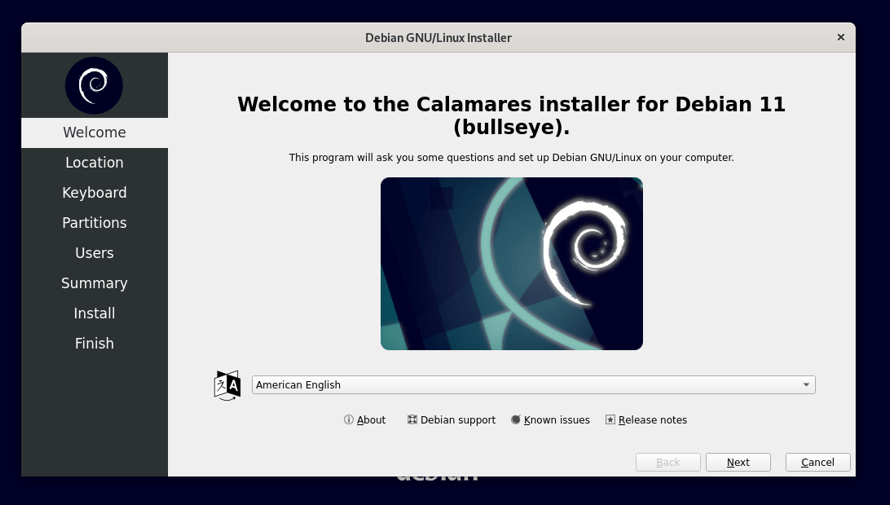Click the Release notes star icon
Screen dimensions: 890x505
pos(610,419)
